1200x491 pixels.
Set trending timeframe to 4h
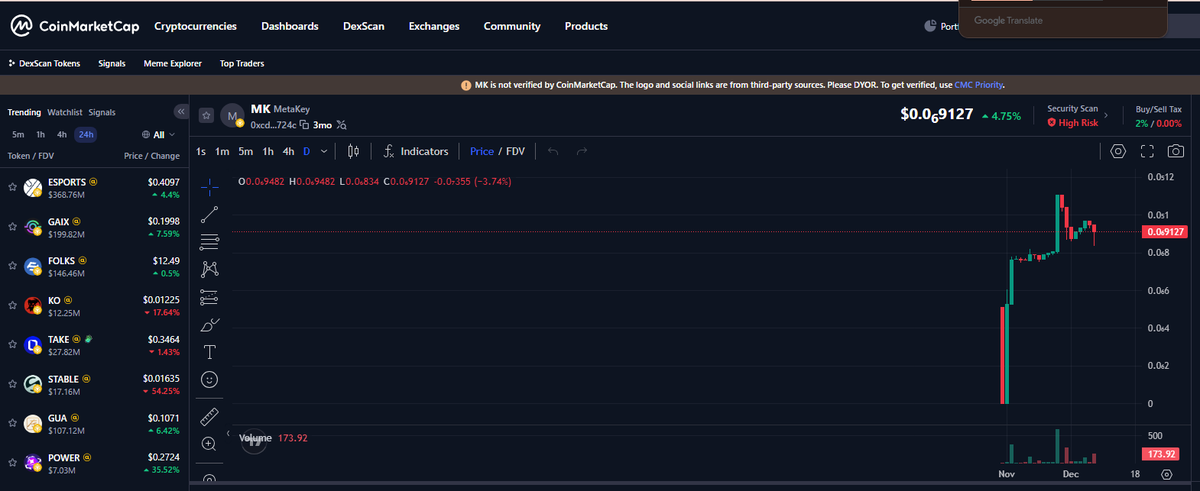coord(62,134)
